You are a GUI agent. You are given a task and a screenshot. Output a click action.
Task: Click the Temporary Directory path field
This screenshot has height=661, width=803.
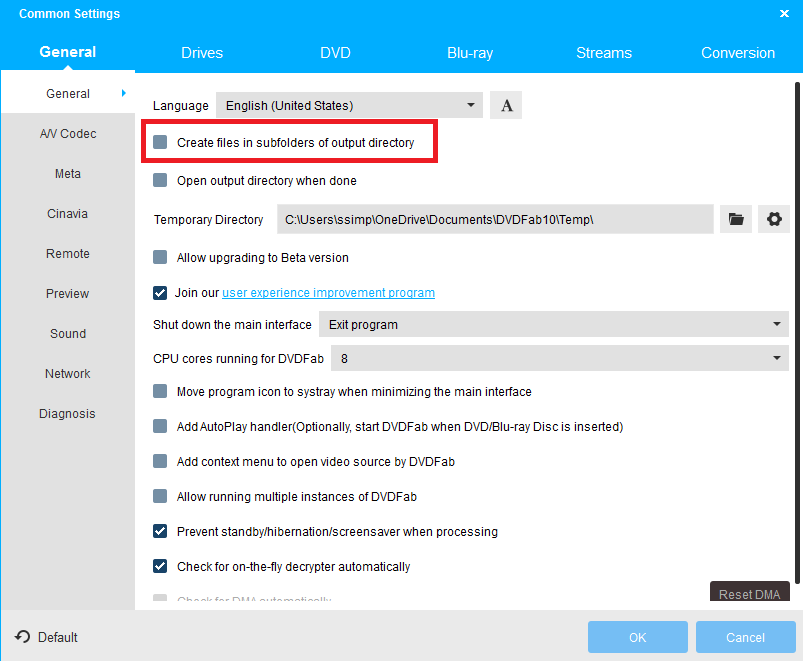tap(494, 219)
